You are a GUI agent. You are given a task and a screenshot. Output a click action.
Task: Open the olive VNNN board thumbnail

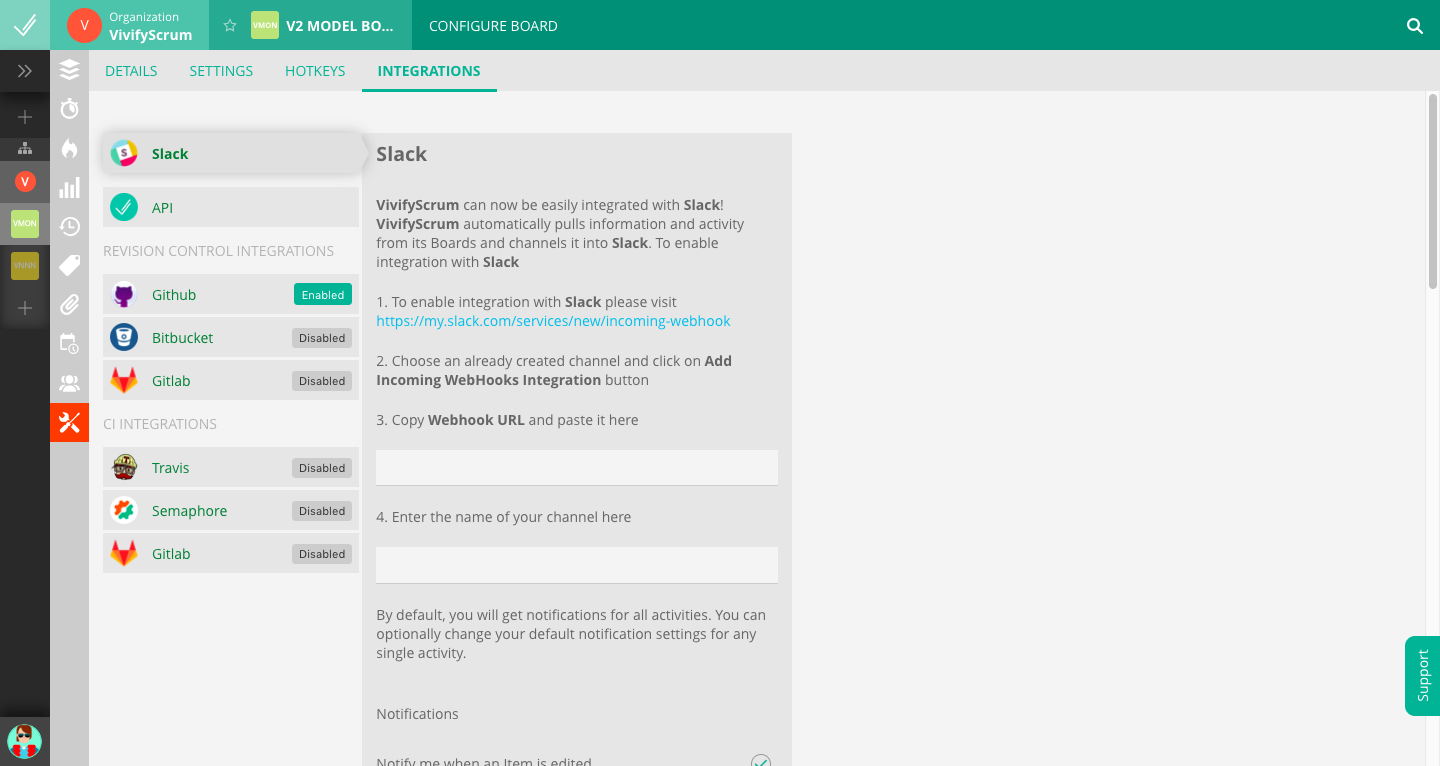tap(25, 266)
